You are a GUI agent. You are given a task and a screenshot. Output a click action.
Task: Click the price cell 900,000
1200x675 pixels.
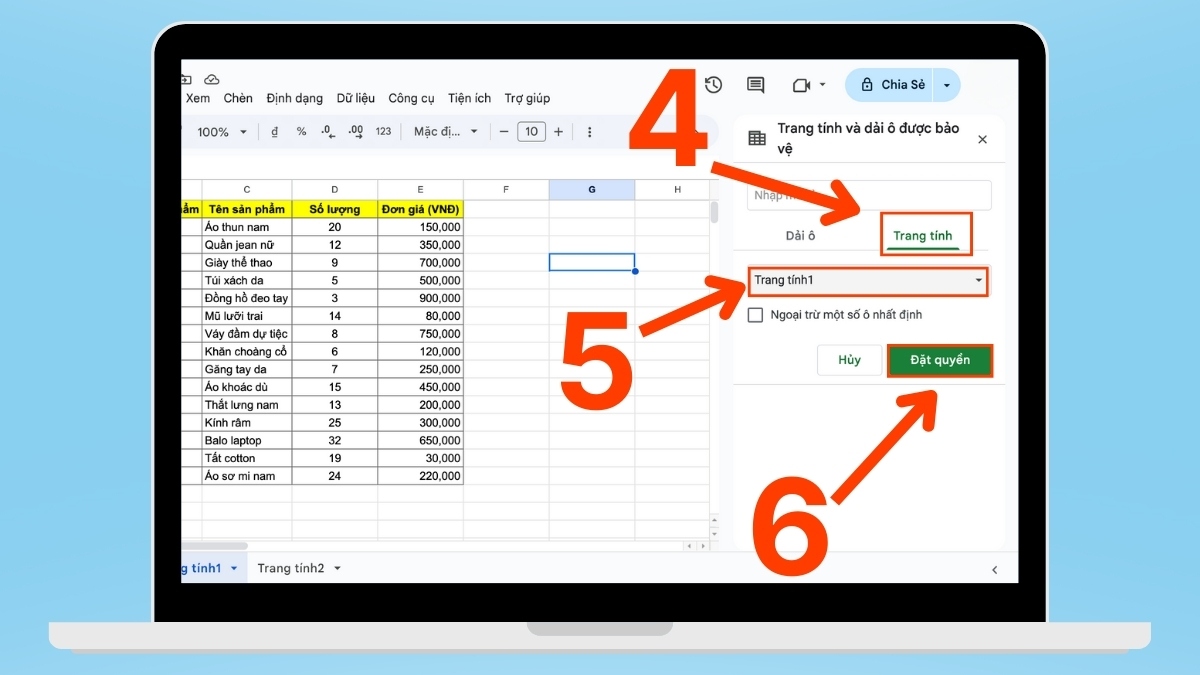421,298
